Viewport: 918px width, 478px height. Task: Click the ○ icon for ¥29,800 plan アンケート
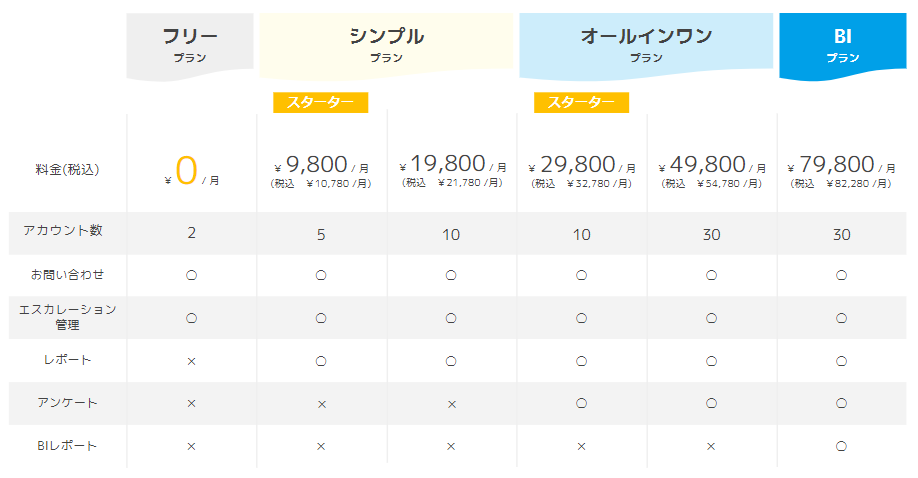tap(581, 403)
